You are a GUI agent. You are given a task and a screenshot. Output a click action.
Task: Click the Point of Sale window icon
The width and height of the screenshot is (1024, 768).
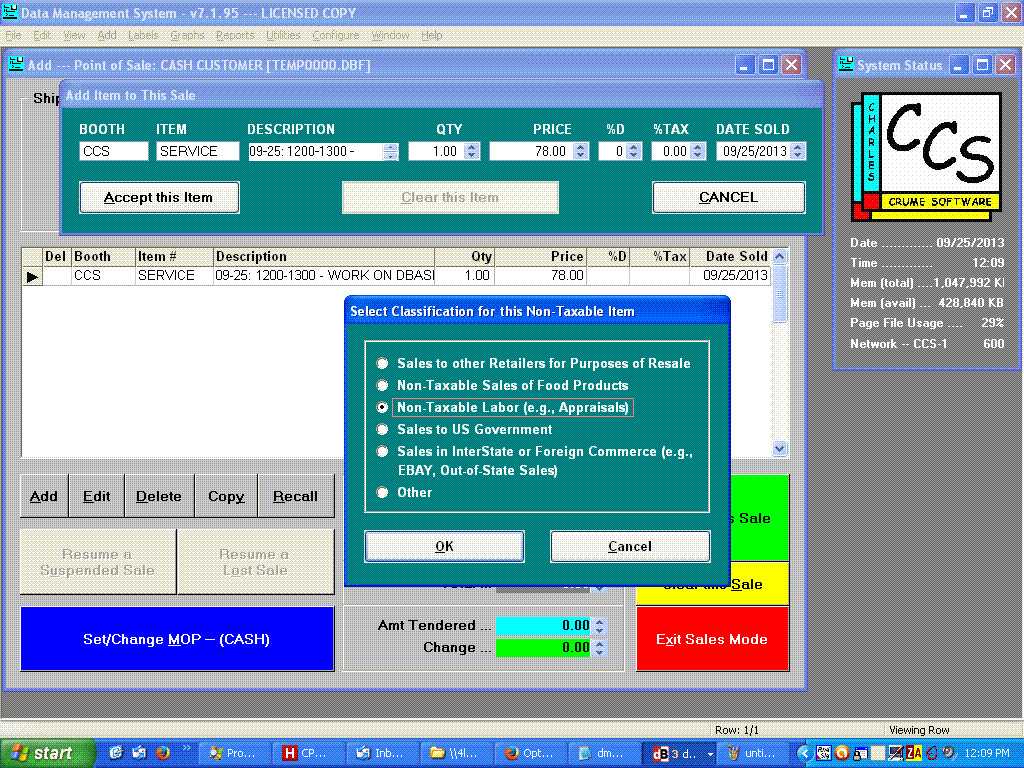[x=16, y=64]
